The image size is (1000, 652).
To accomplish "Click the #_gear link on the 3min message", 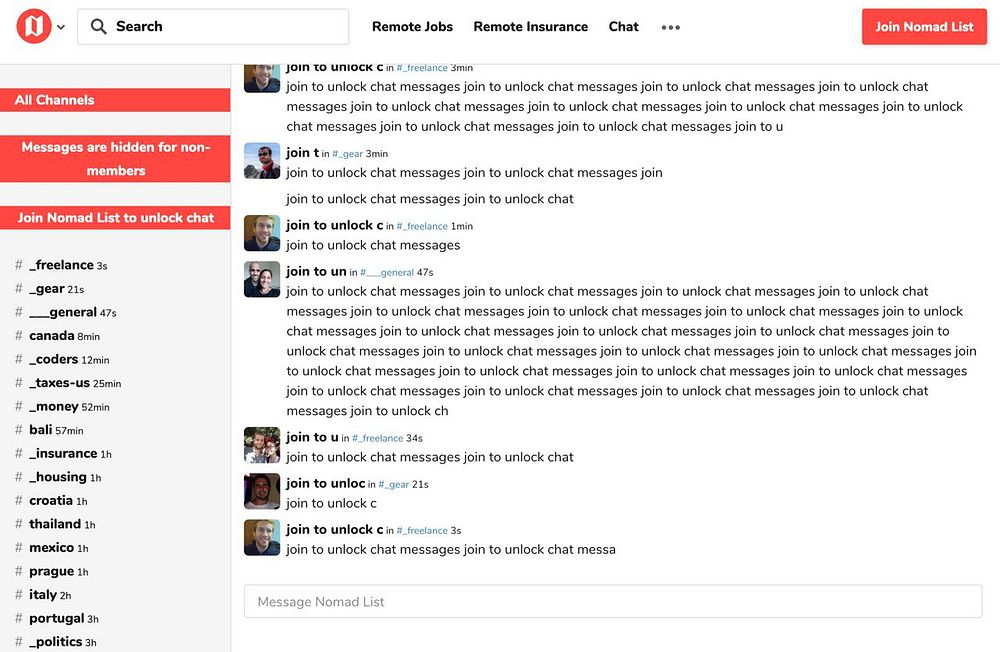I will (348, 154).
